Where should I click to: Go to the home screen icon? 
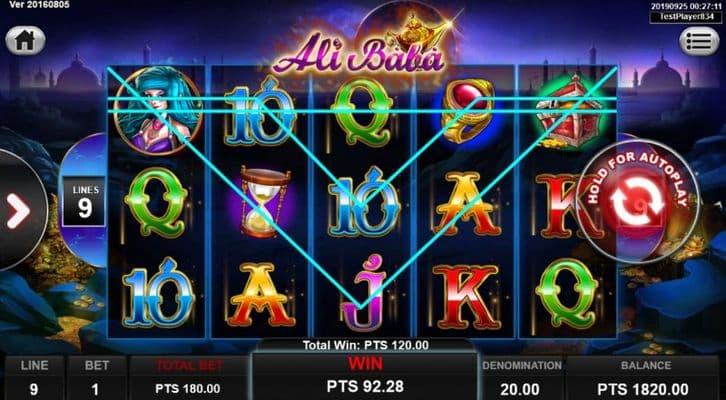[x=25, y=41]
